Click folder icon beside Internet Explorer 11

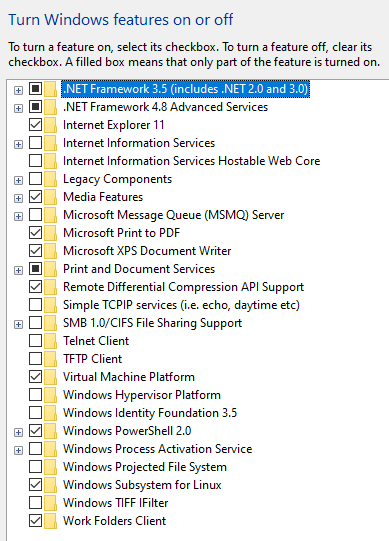click(50, 125)
